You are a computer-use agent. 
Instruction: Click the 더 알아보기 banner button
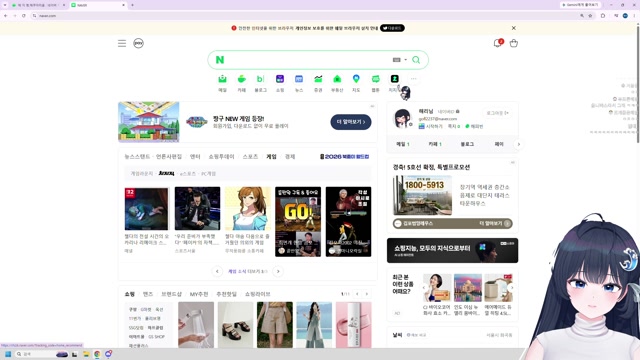(351, 122)
